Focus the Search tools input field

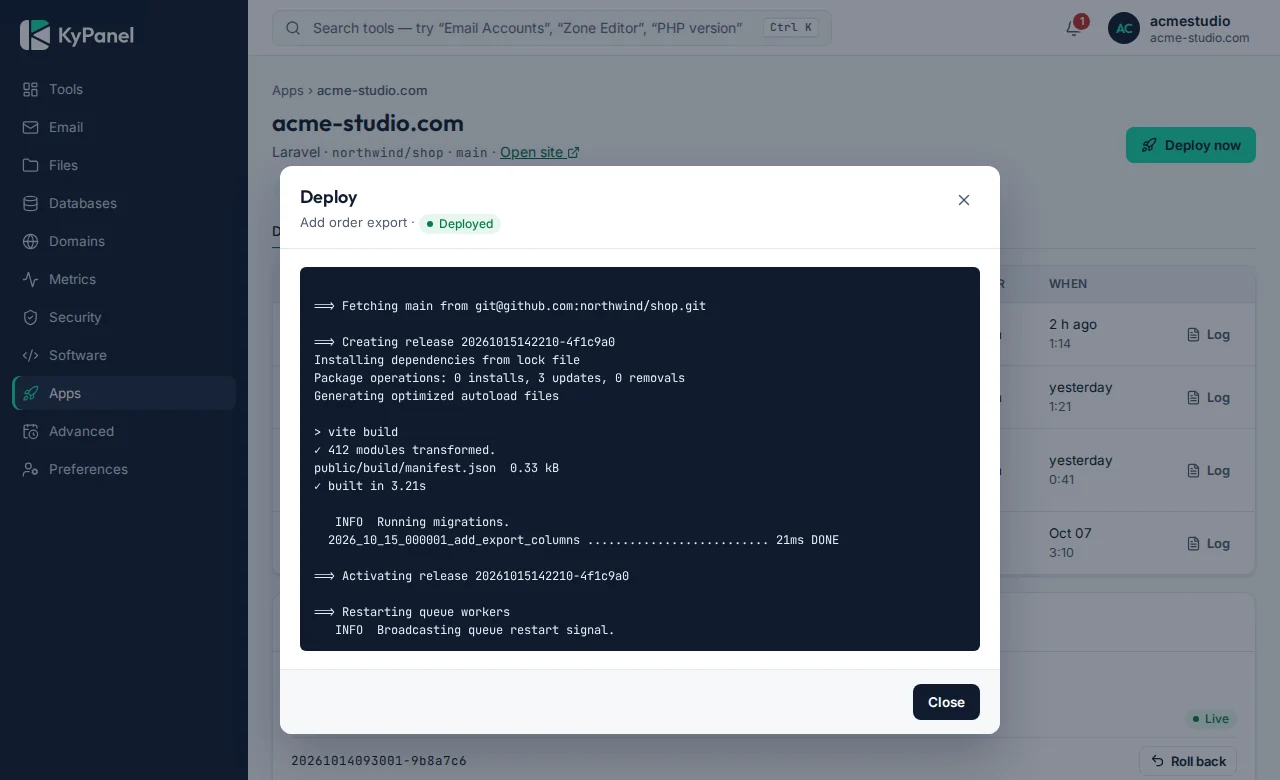552,28
